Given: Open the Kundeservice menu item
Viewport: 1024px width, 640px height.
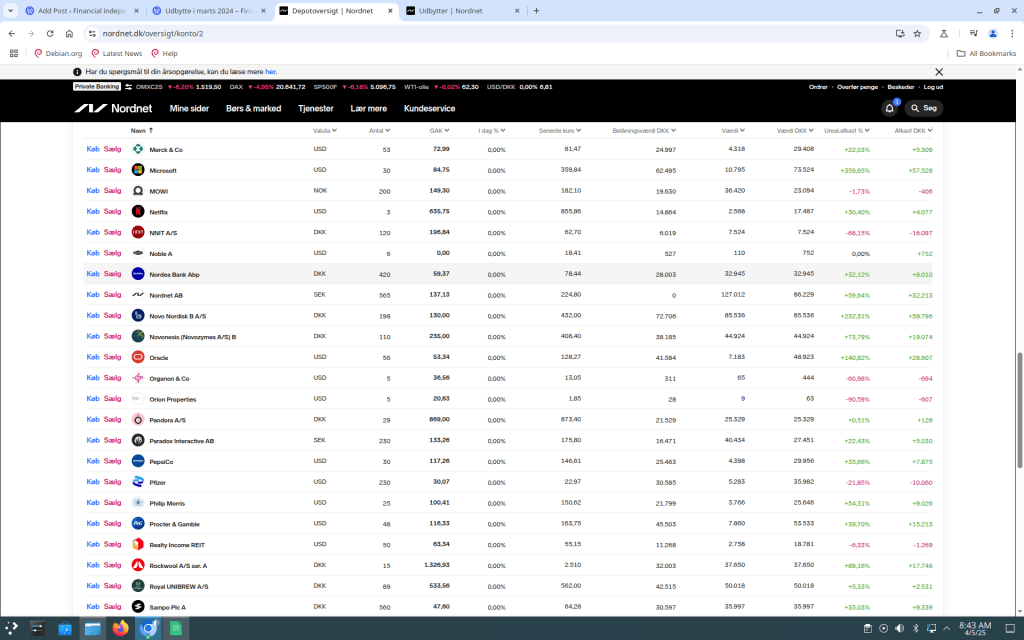Looking at the screenshot, I should tap(429, 108).
